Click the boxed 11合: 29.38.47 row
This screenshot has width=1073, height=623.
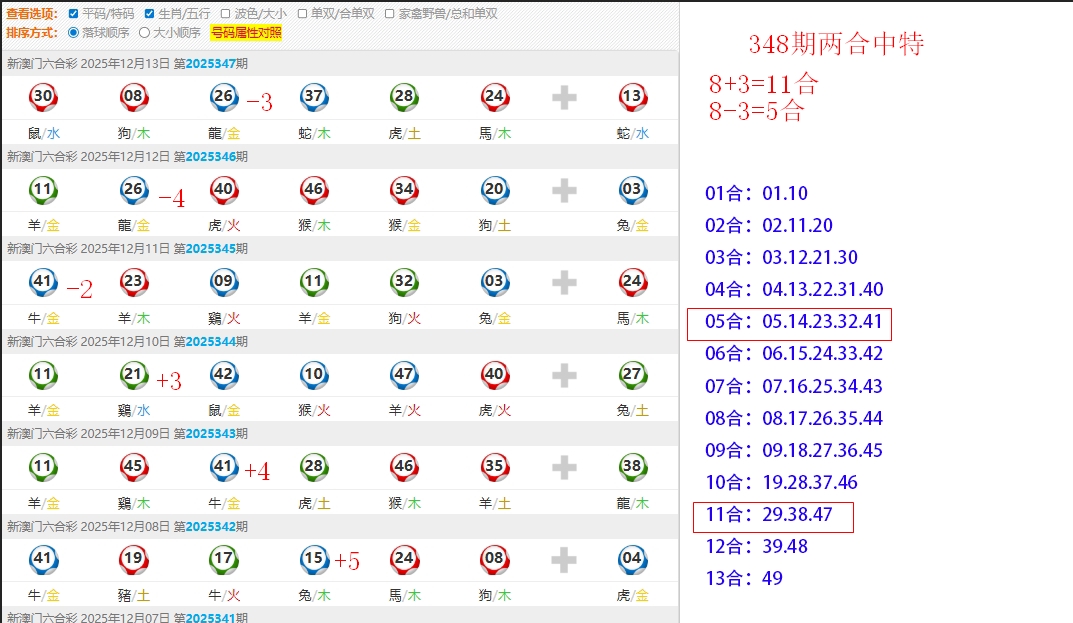click(x=772, y=517)
